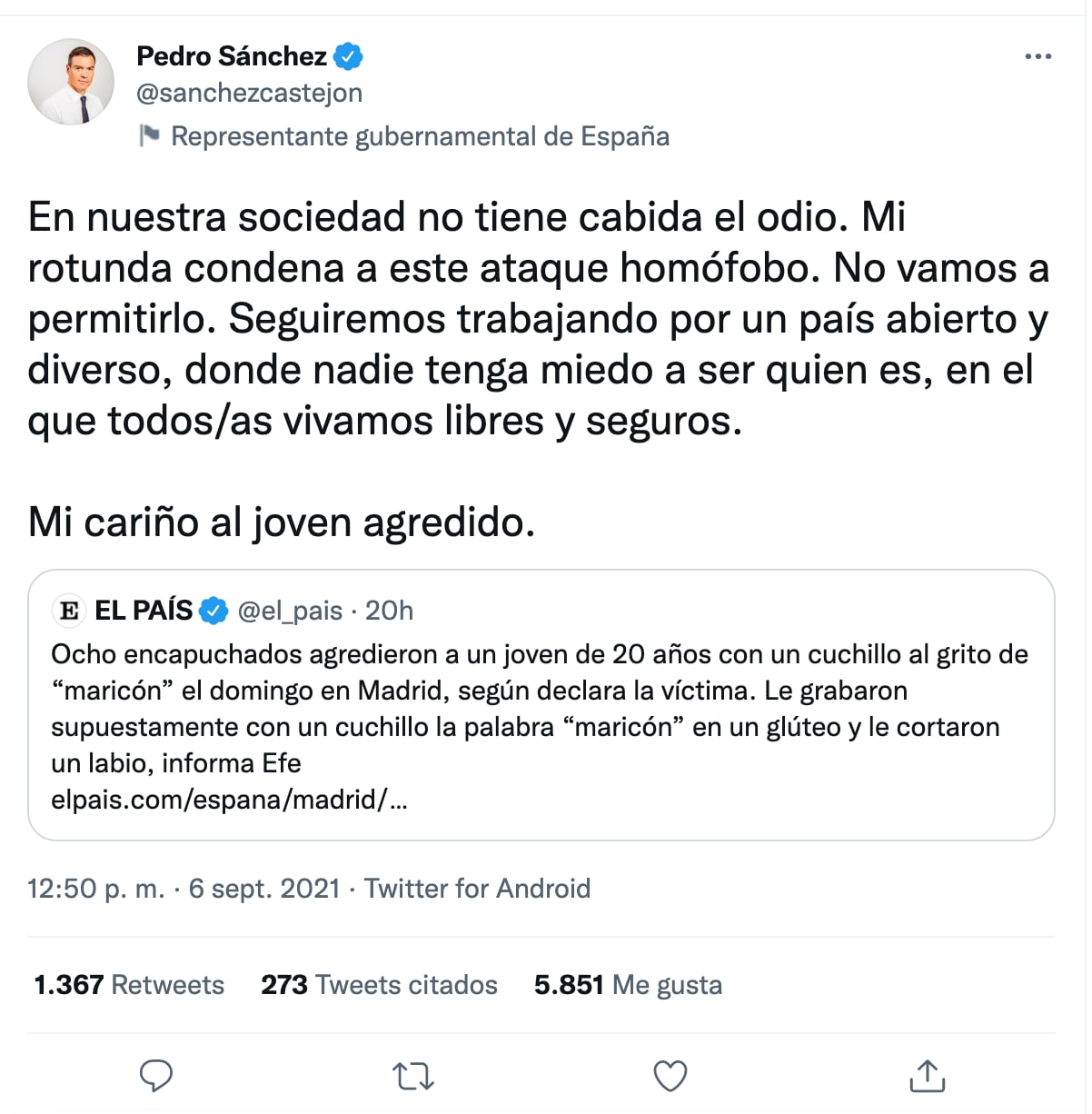Open the quoted EL PAÍS tweet text
This screenshot has height=1114, width=1092.
(x=540, y=709)
